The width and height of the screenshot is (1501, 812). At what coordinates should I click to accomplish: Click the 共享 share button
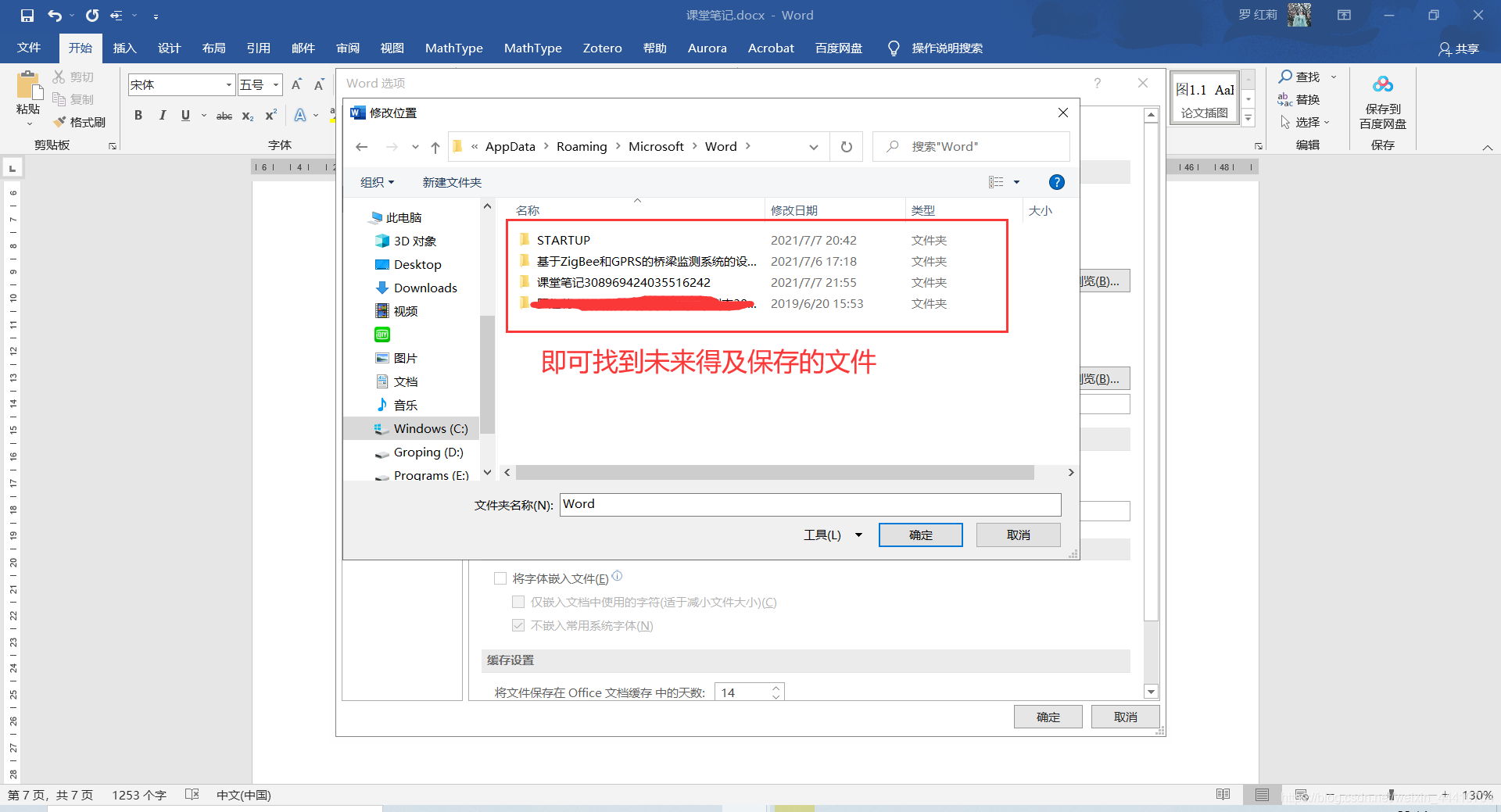1459,48
